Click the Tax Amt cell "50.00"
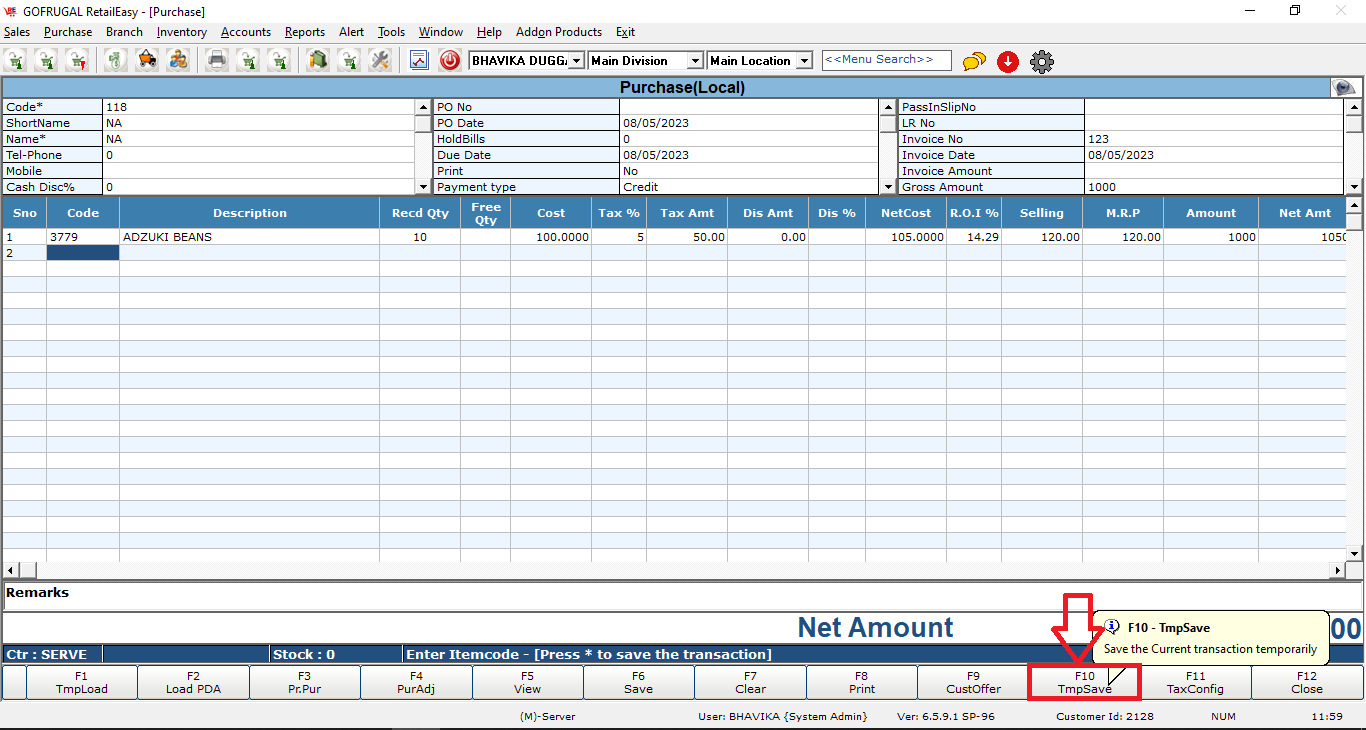The height and width of the screenshot is (730, 1366). click(x=687, y=237)
